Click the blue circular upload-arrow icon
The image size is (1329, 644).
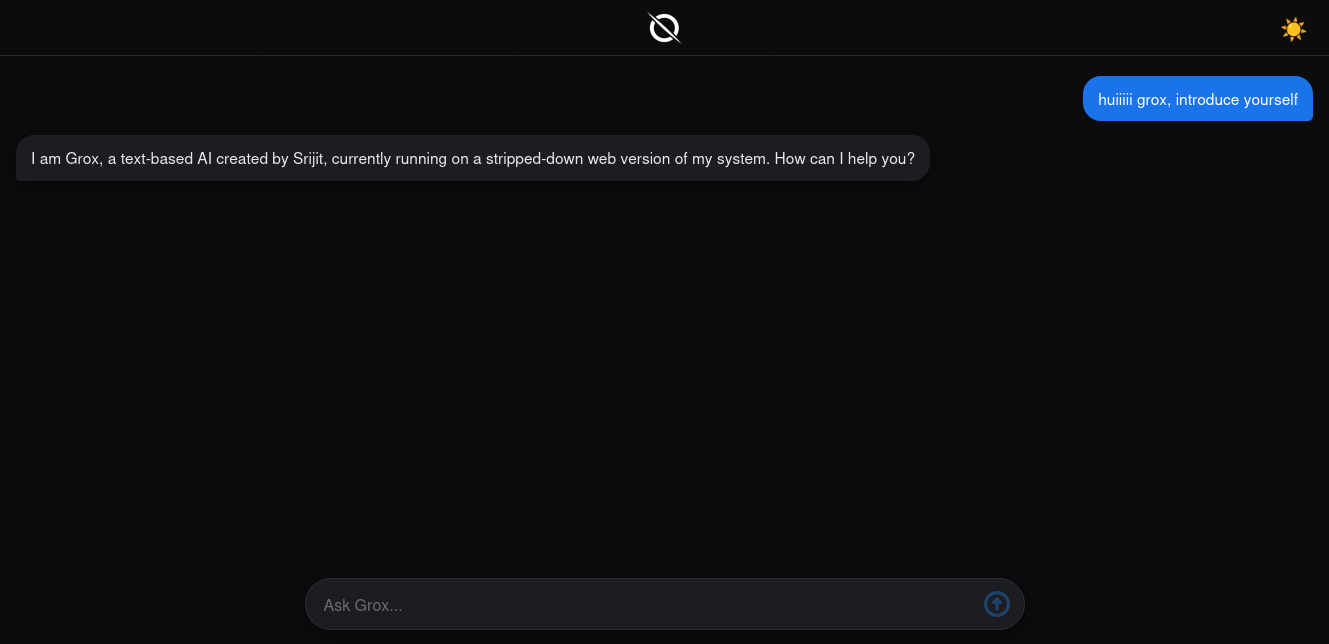click(997, 604)
